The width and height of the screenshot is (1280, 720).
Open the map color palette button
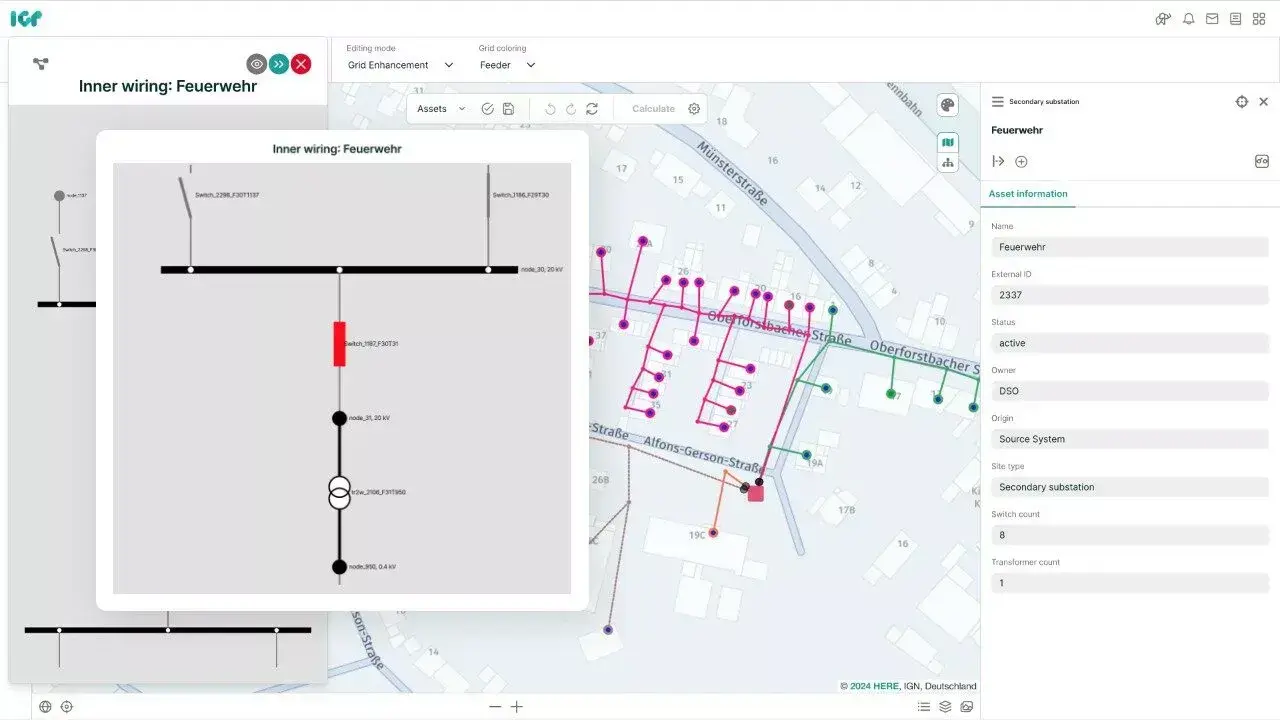point(947,105)
